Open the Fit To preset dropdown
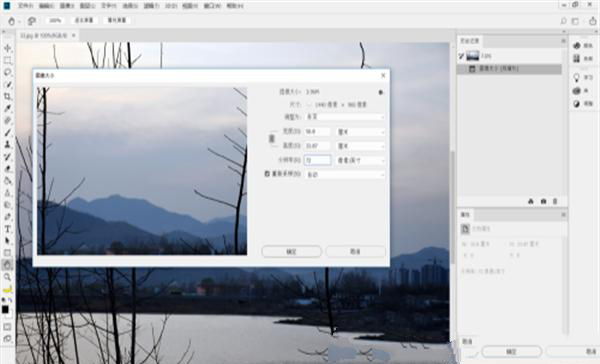 [345, 117]
